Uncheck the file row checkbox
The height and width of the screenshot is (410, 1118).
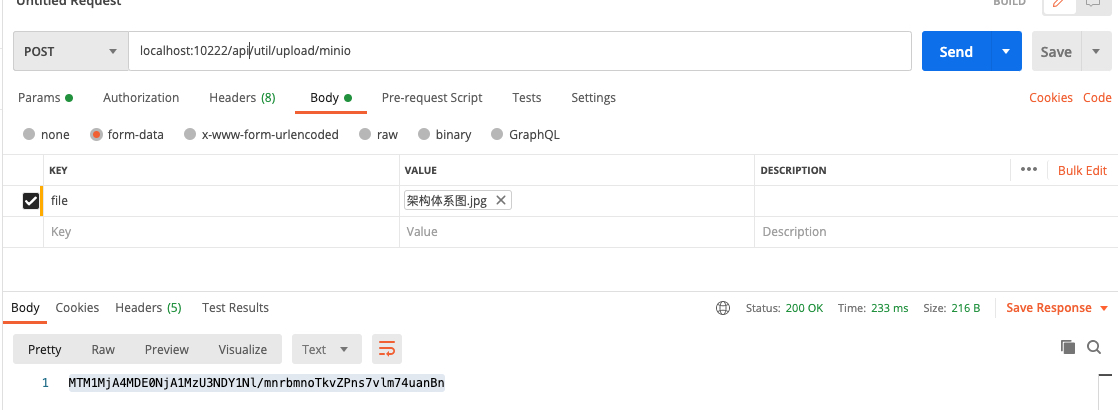[x=31, y=201]
